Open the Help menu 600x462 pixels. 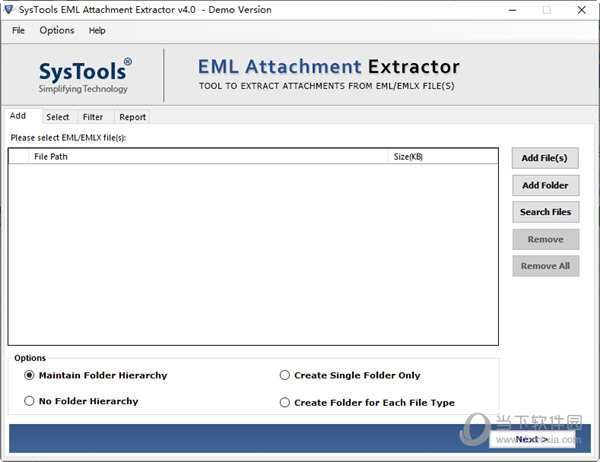(x=97, y=30)
